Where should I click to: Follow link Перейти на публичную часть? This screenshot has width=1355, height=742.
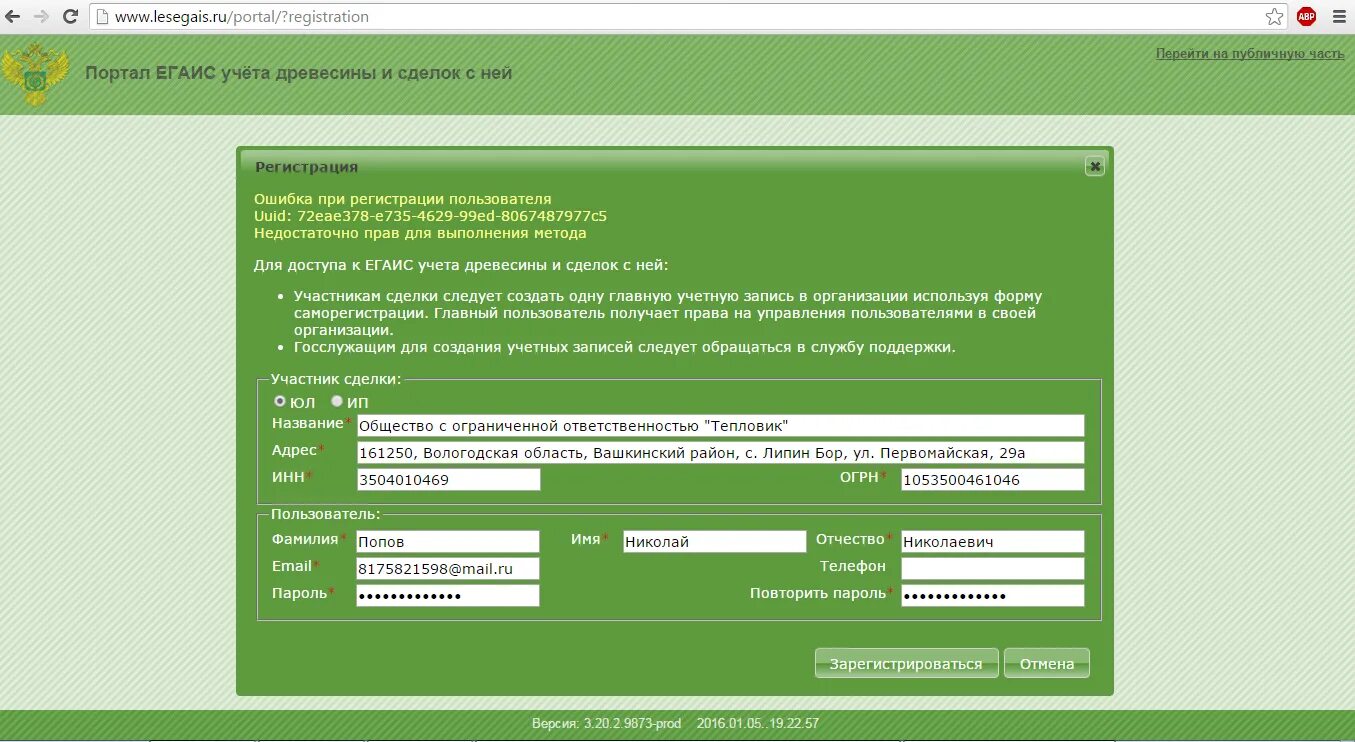click(x=1250, y=54)
